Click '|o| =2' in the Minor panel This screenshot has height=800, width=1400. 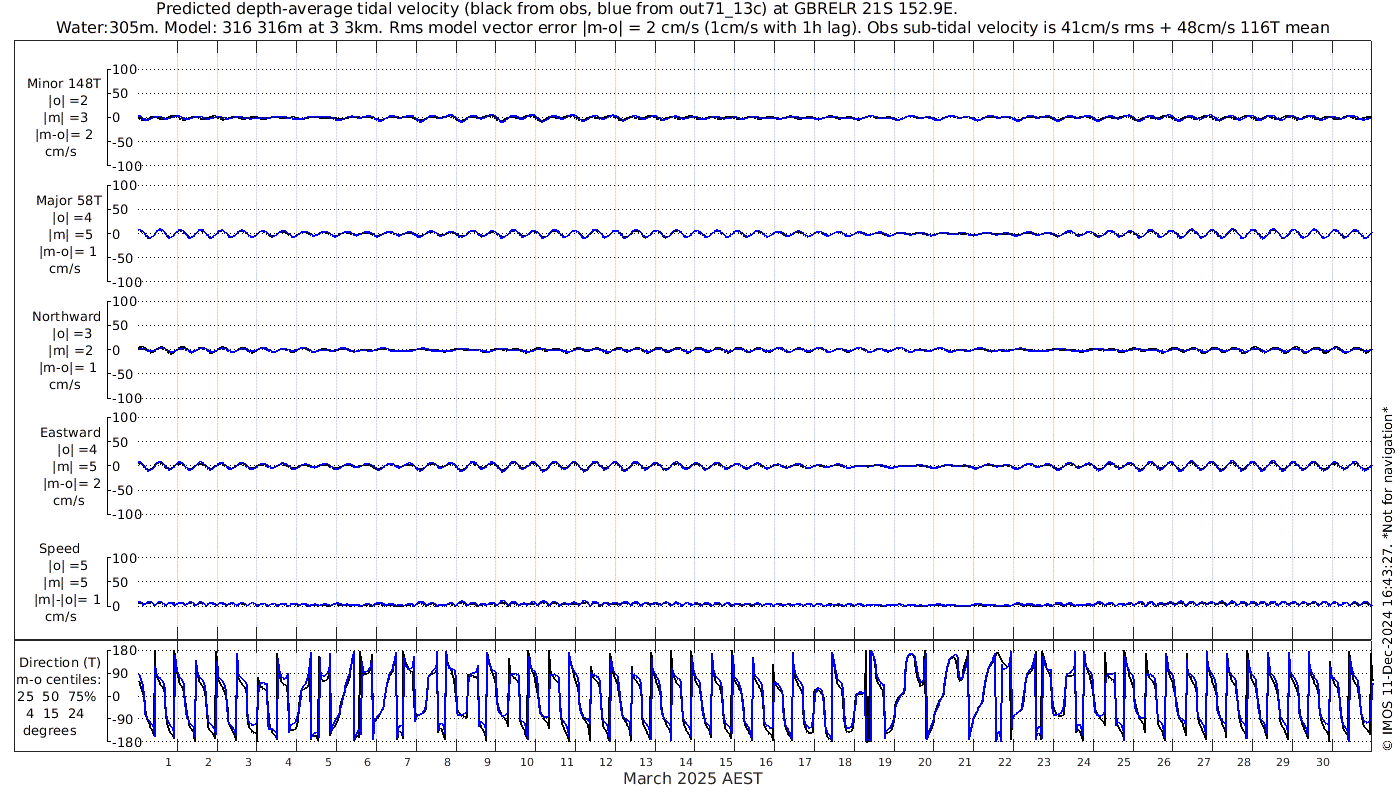[x=69, y=101]
